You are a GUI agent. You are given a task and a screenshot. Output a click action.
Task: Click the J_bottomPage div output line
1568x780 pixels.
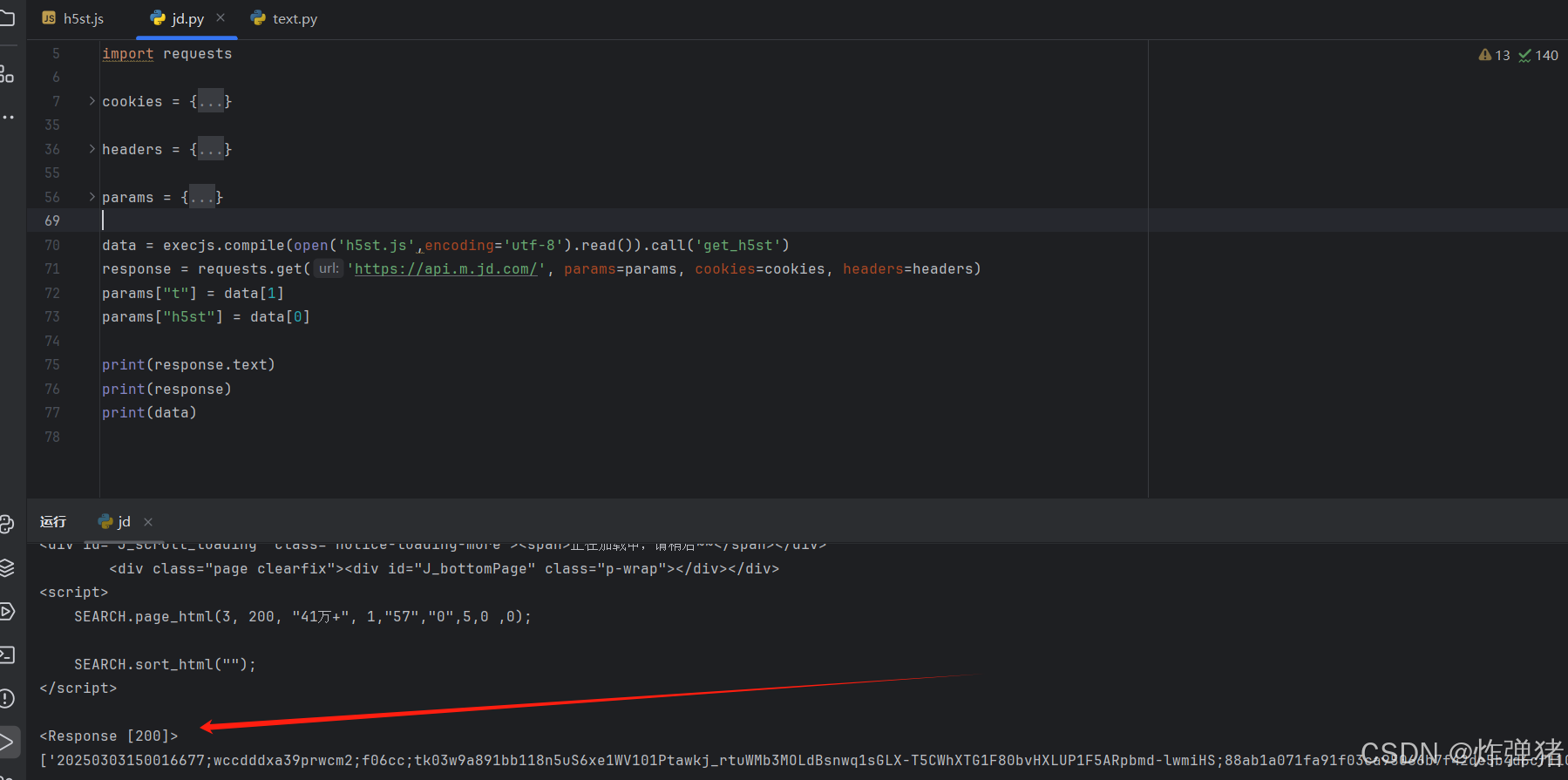445,568
